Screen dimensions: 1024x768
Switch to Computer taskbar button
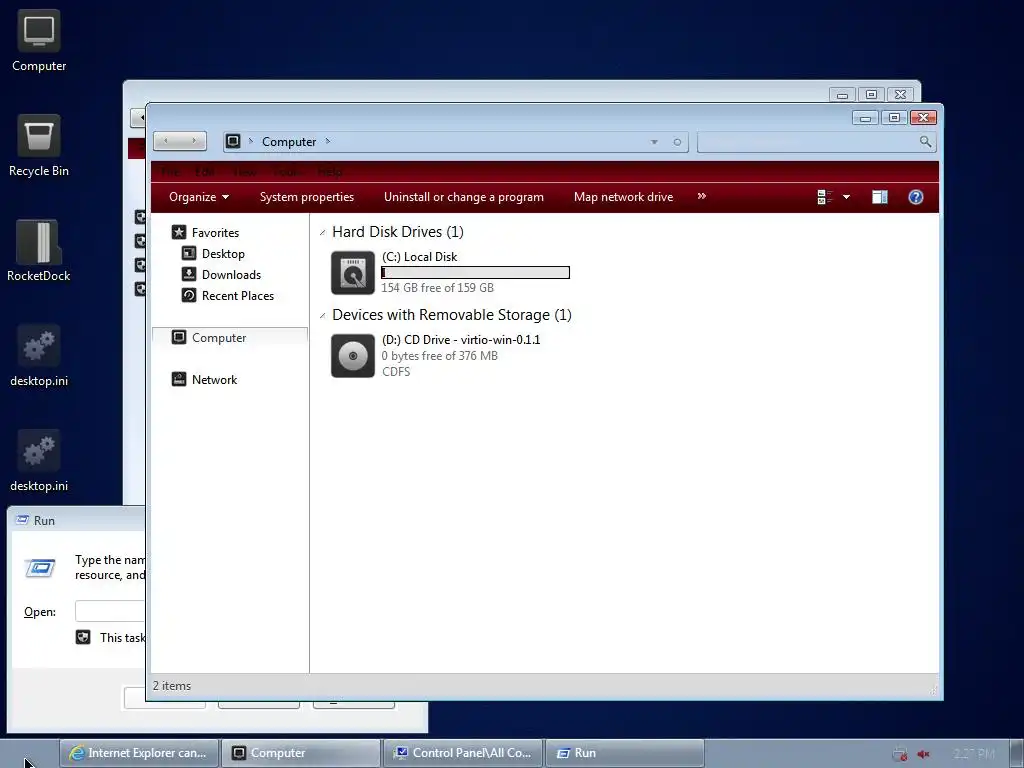pyautogui.click(x=300, y=753)
